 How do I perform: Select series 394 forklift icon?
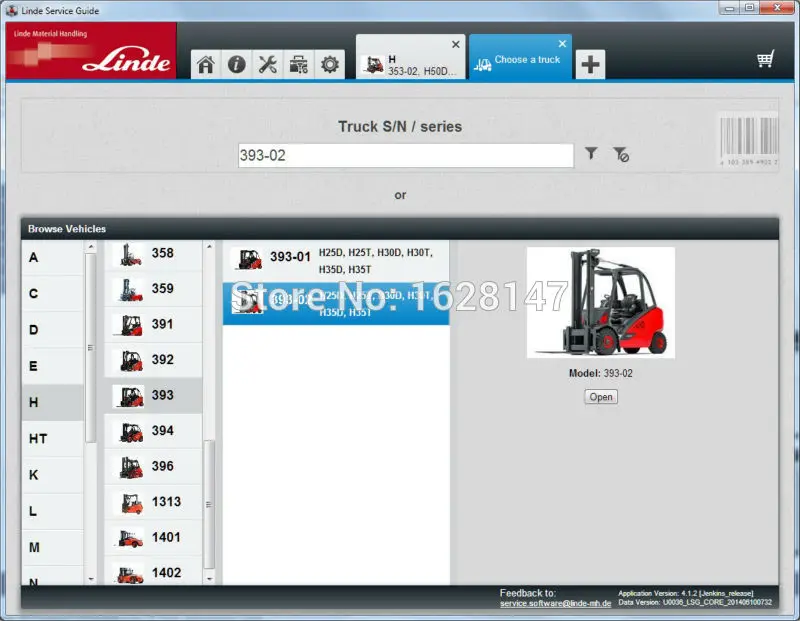coord(131,432)
